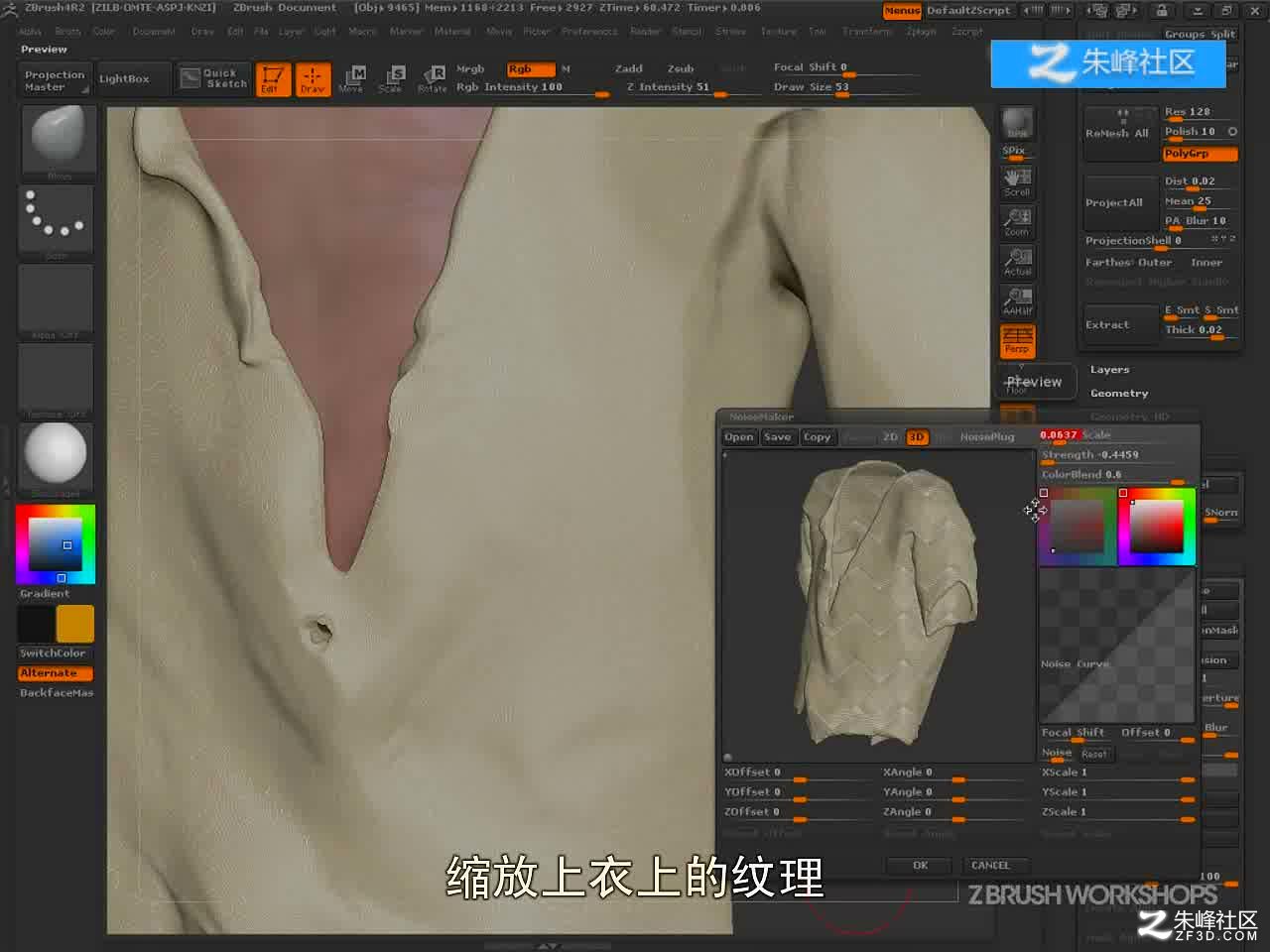
Task: Activate the Move transform tool
Action: click(351, 78)
